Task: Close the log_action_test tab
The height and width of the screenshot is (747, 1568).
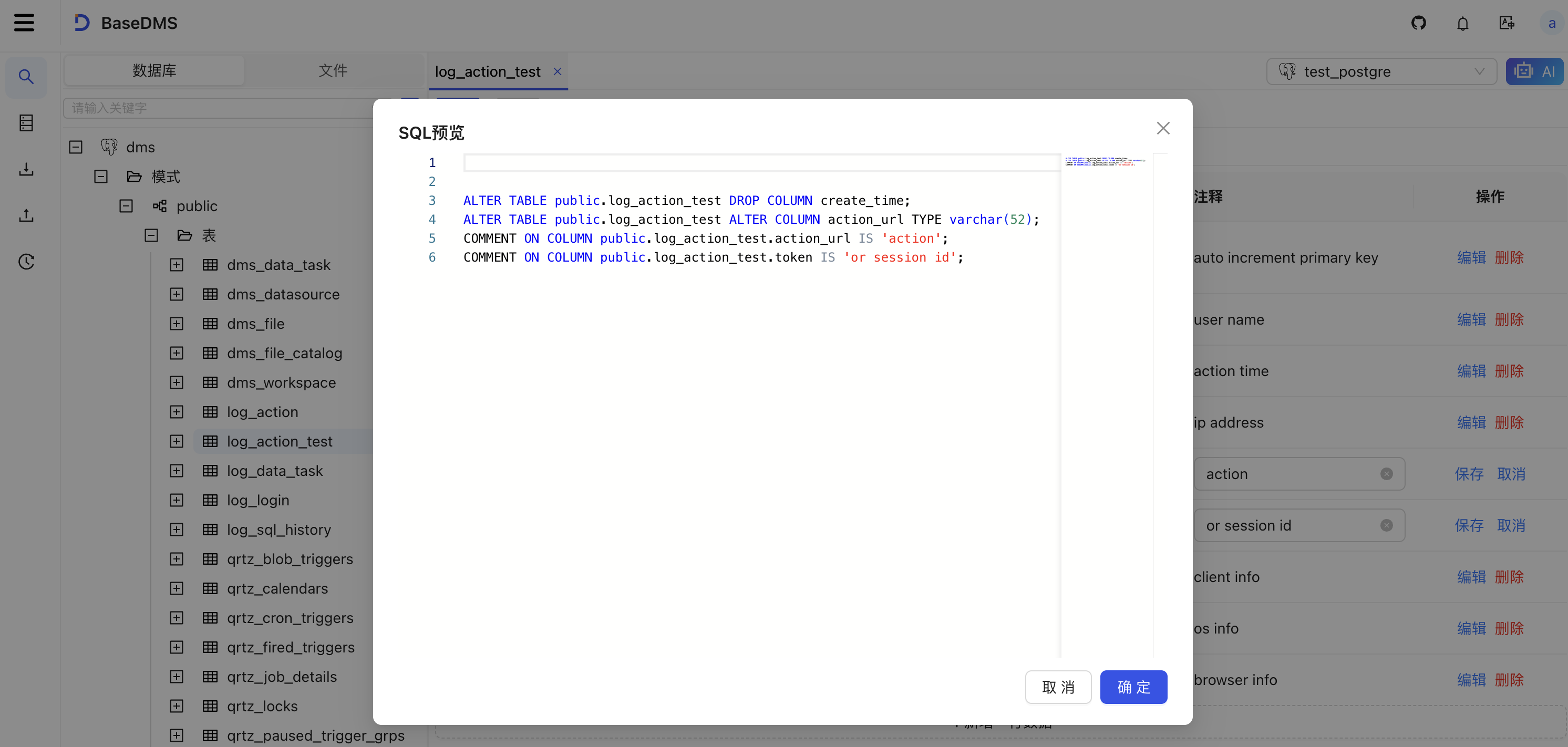Action: pos(557,72)
